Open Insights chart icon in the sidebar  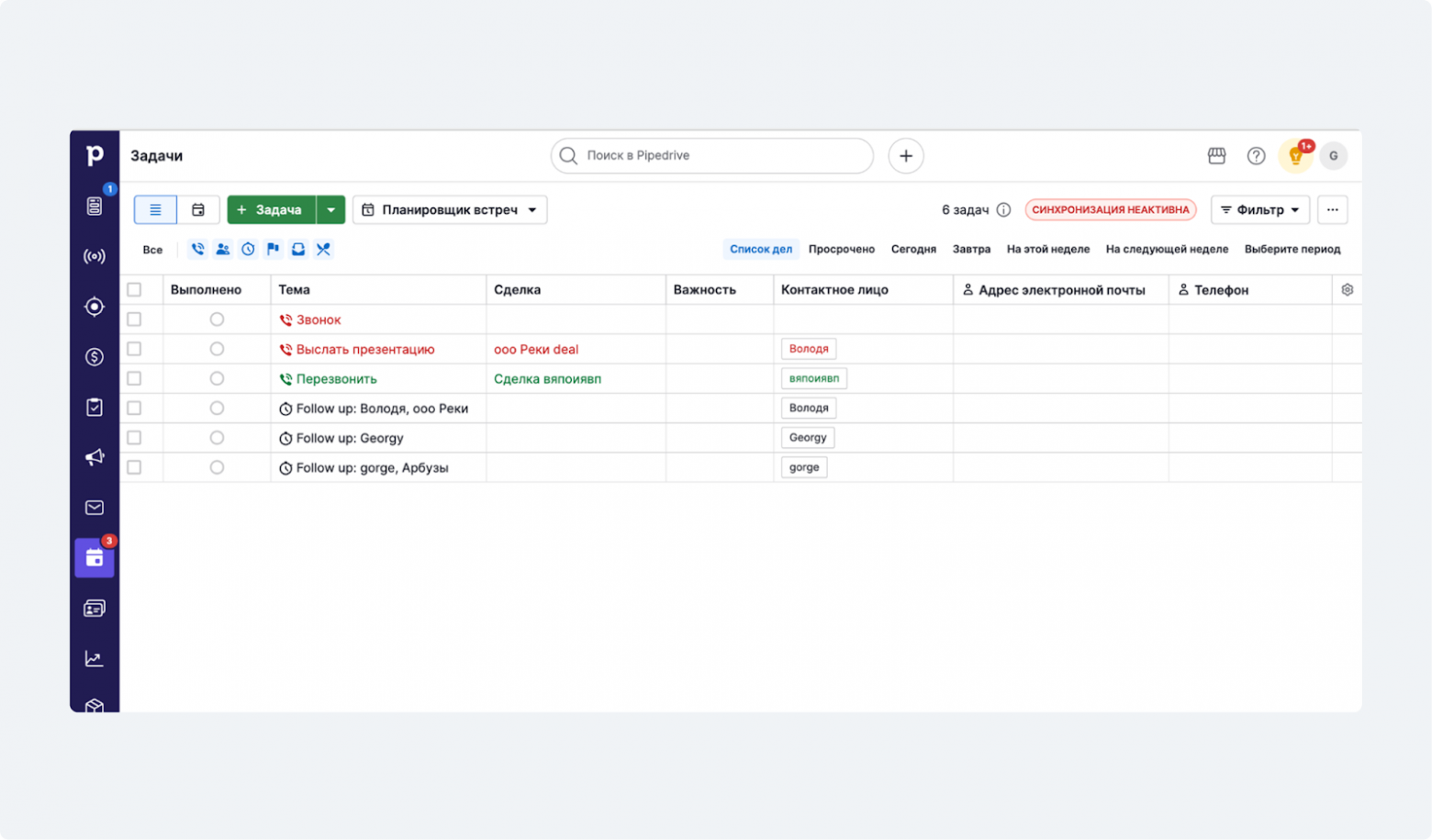tap(94, 657)
